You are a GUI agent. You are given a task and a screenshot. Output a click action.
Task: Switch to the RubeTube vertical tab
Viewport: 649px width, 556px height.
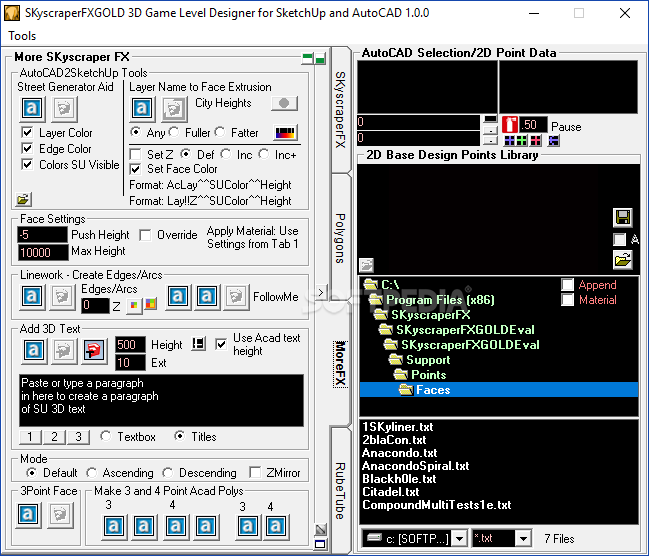click(340, 491)
